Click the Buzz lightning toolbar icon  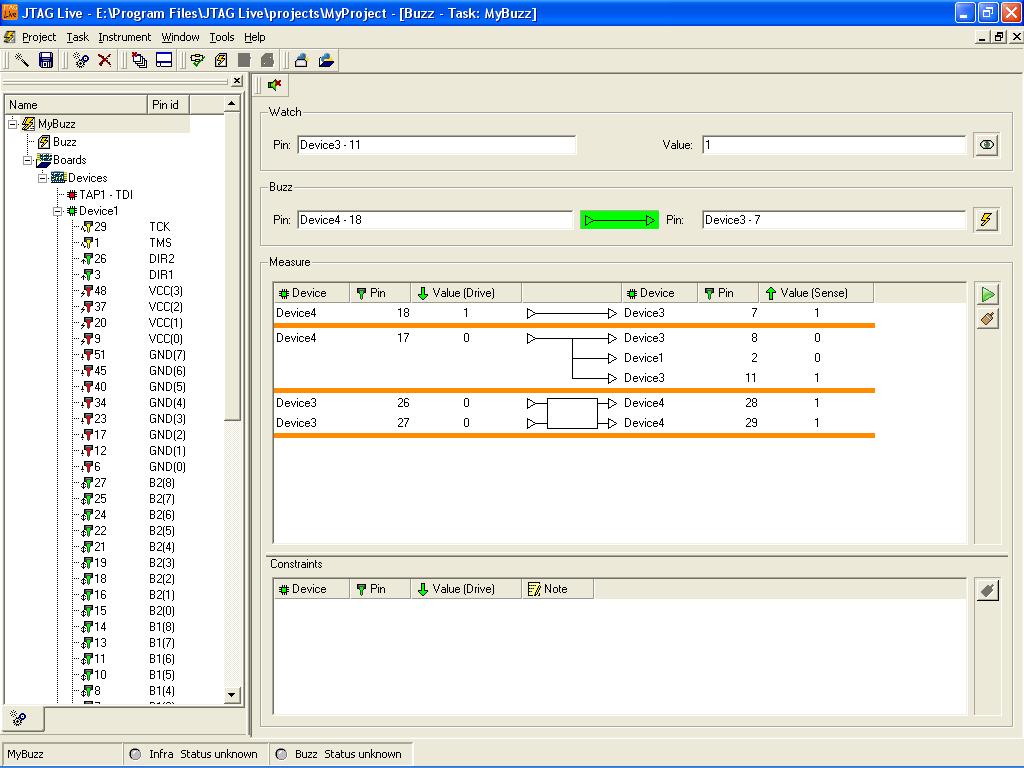[x=221, y=60]
